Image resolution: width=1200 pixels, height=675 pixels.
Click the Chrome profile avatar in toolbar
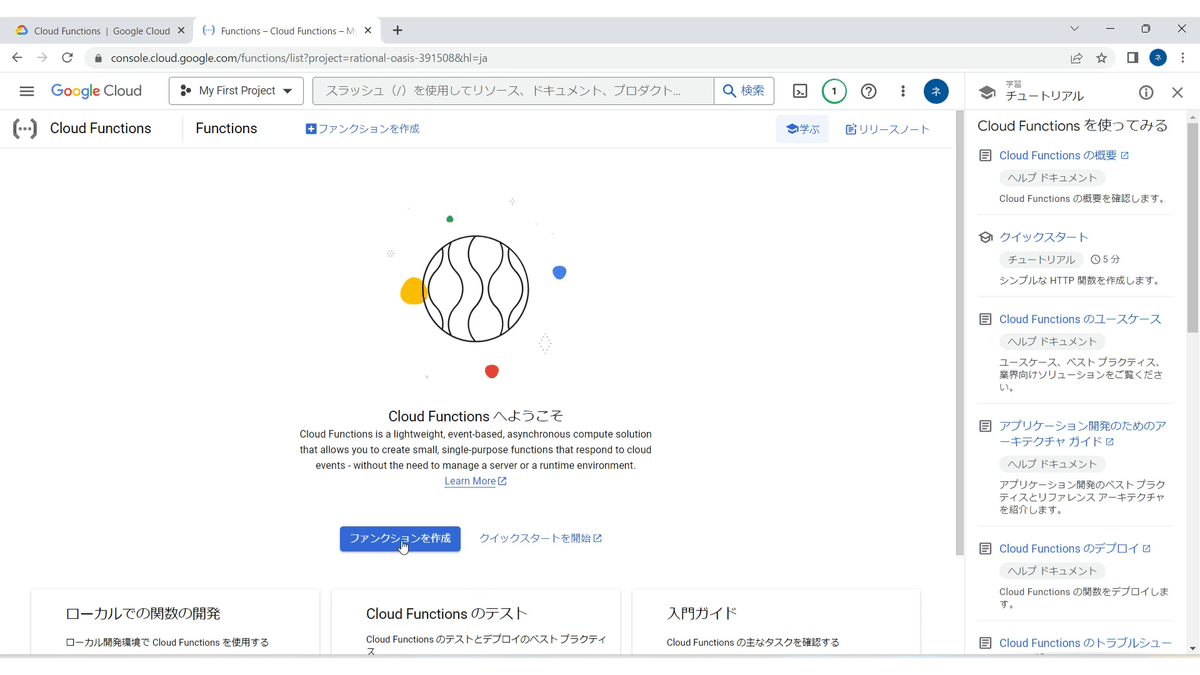[x=1158, y=58]
